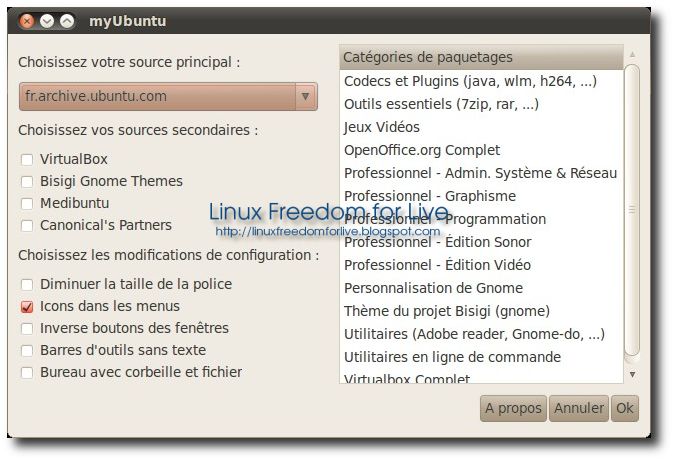
Task: Check the Bisigi Gnome Themes source
Action: point(27,181)
